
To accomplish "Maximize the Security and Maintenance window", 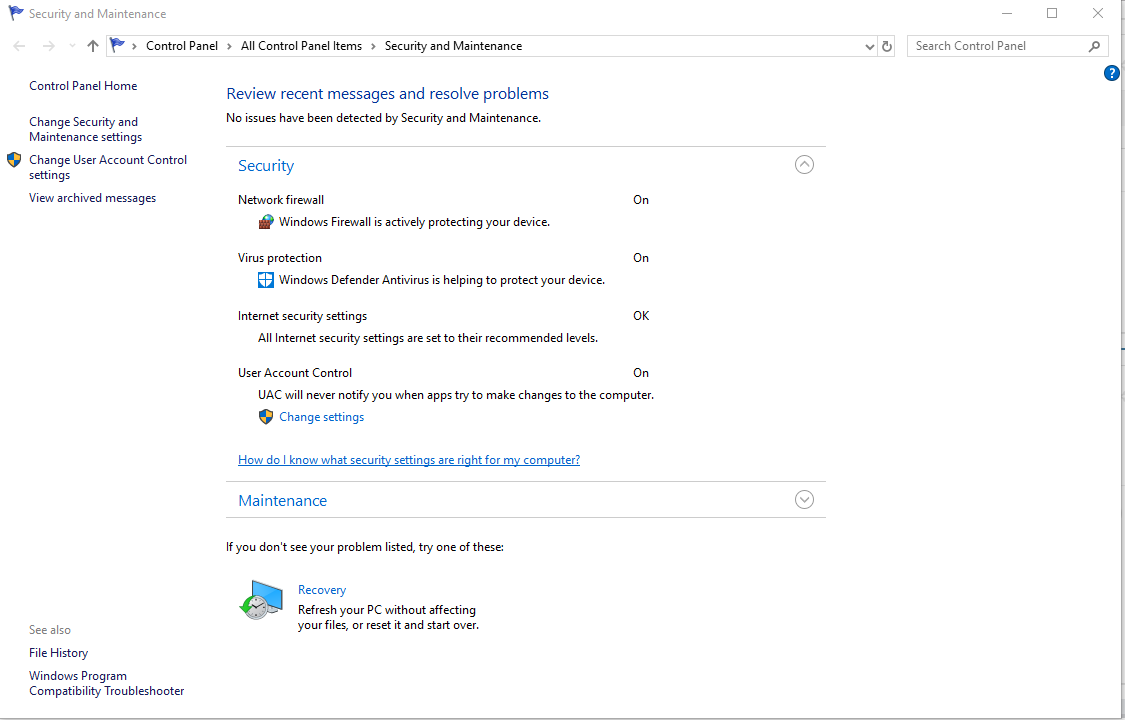I will [1052, 13].
